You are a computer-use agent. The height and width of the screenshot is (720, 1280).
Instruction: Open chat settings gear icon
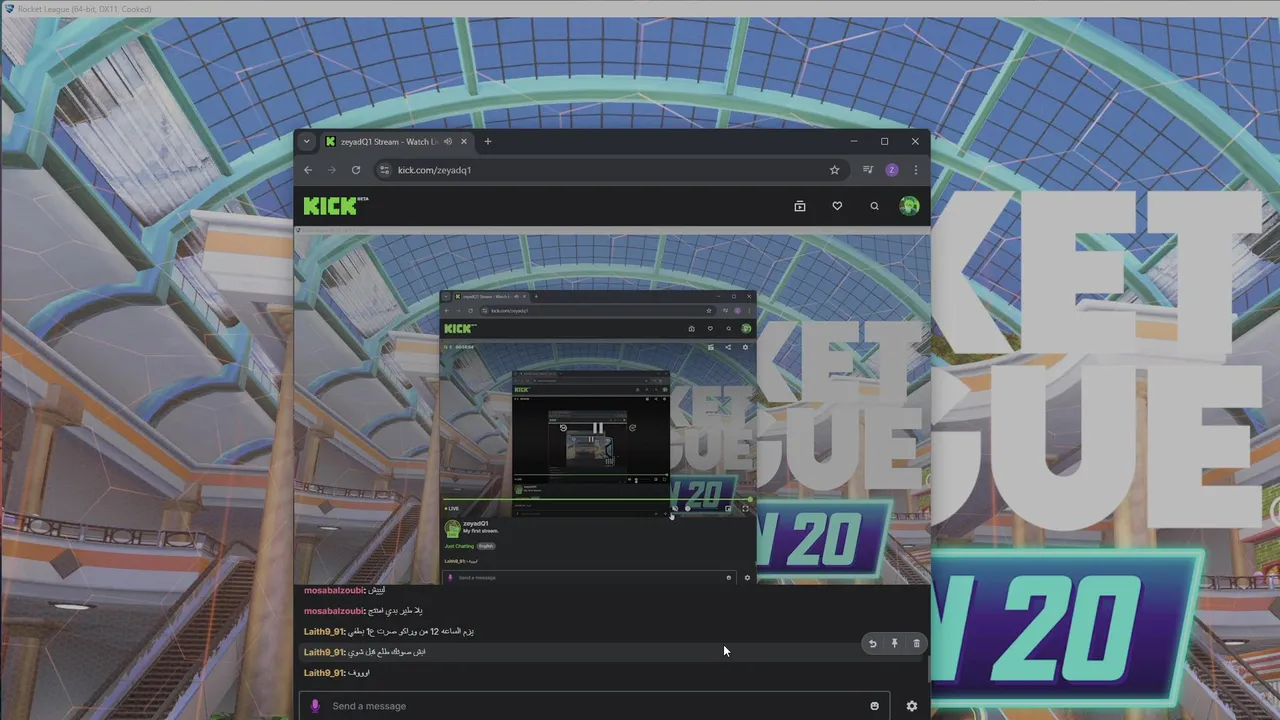tap(911, 706)
